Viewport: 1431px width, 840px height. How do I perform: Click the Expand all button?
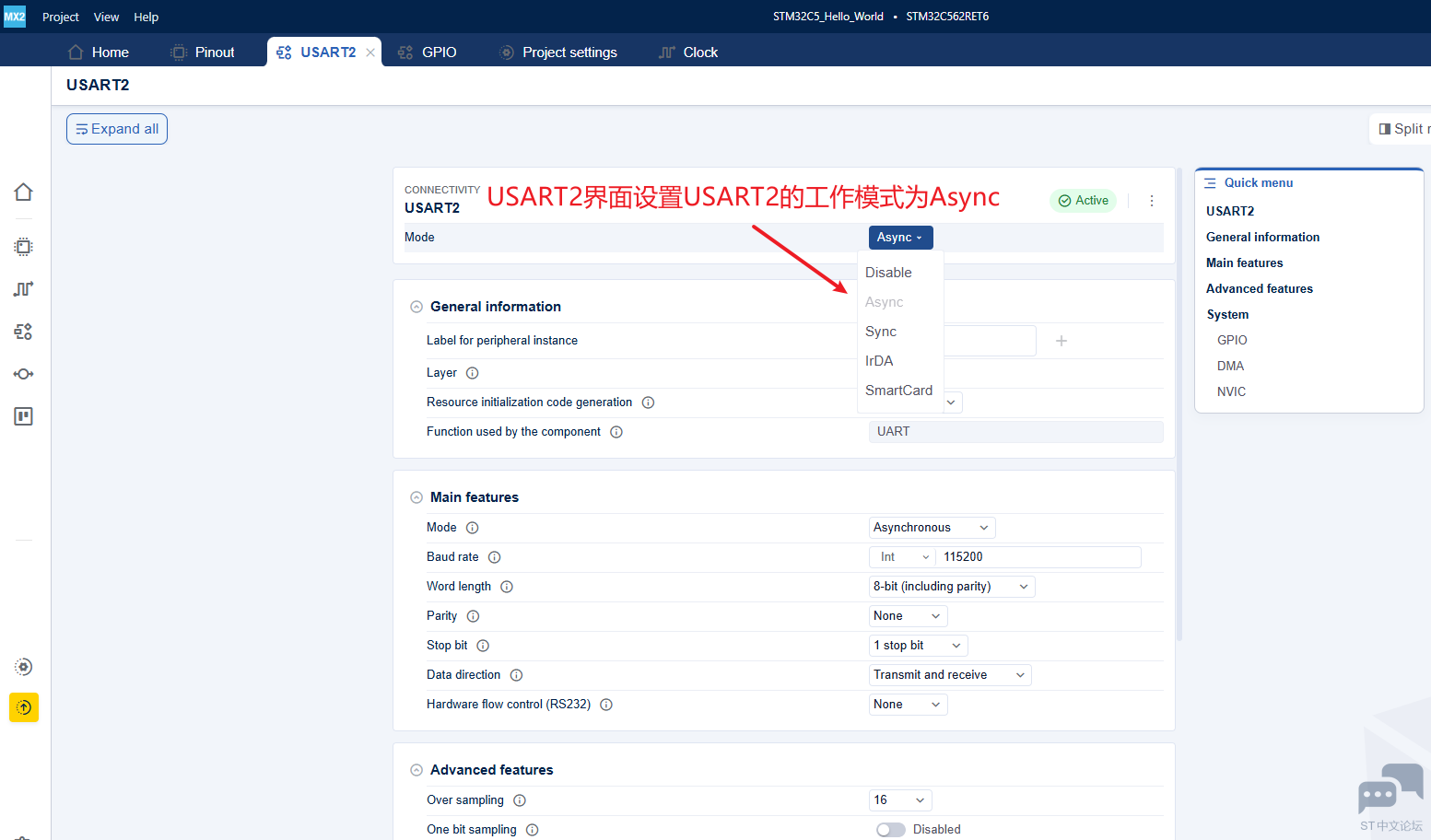pyautogui.click(x=117, y=129)
